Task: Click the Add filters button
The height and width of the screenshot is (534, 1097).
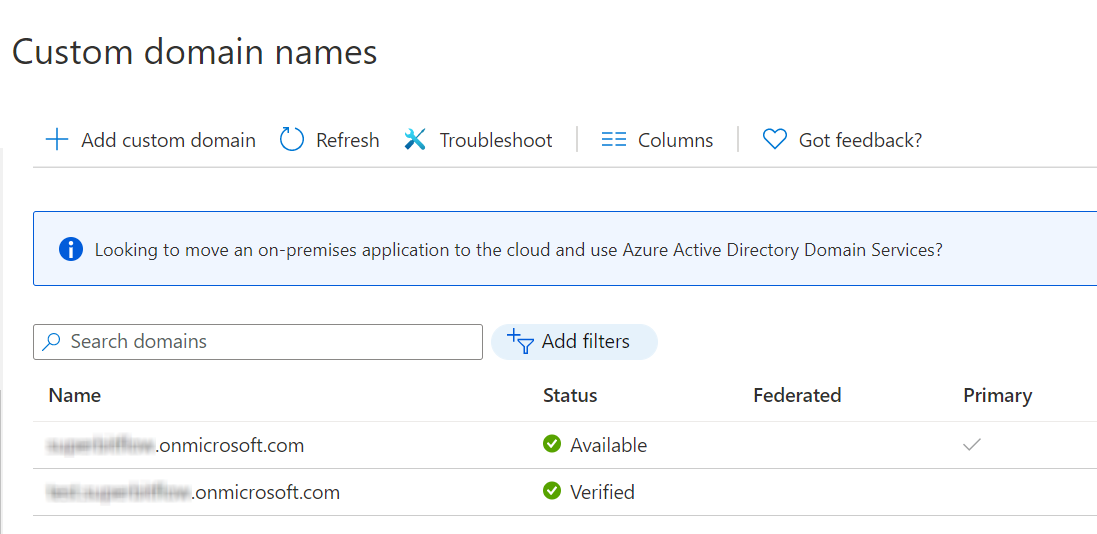Action: pos(574,342)
